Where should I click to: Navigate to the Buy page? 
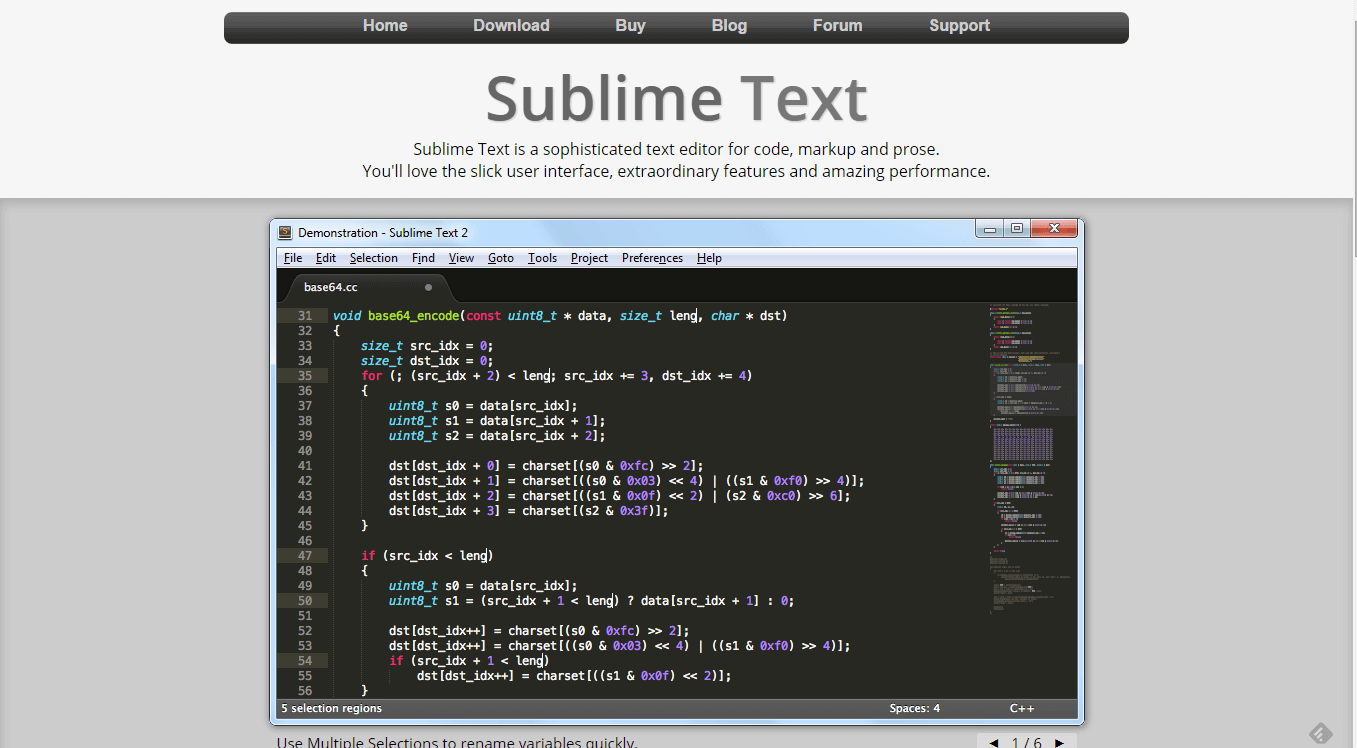point(630,26)
